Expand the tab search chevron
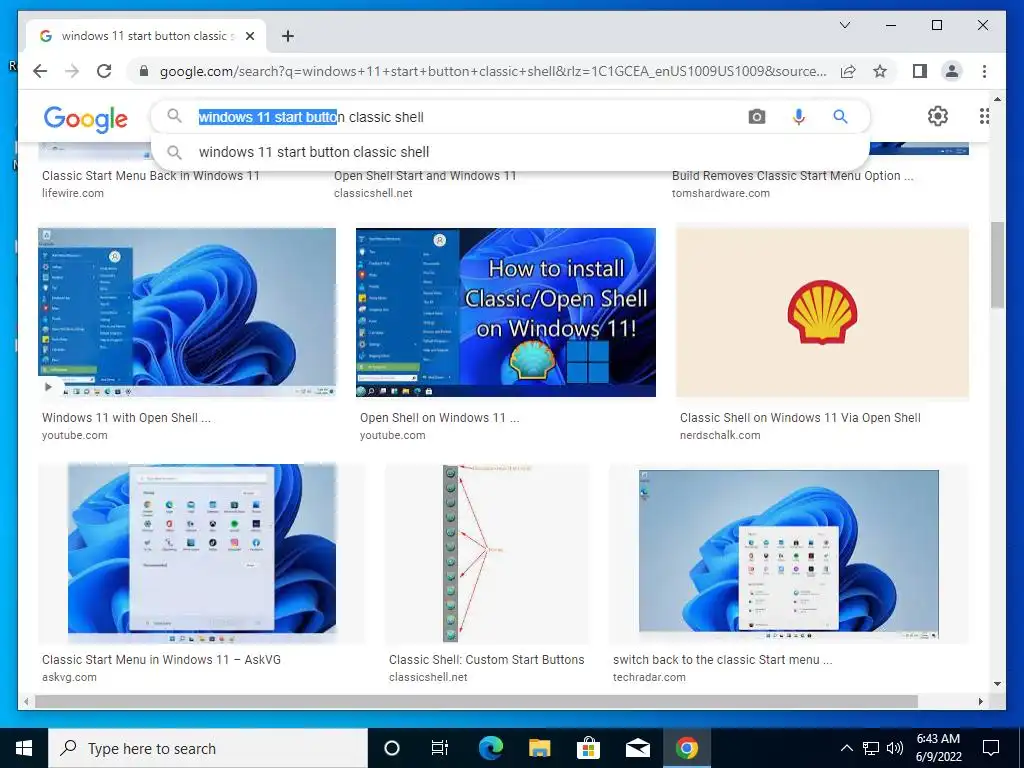 pos(844,25)
